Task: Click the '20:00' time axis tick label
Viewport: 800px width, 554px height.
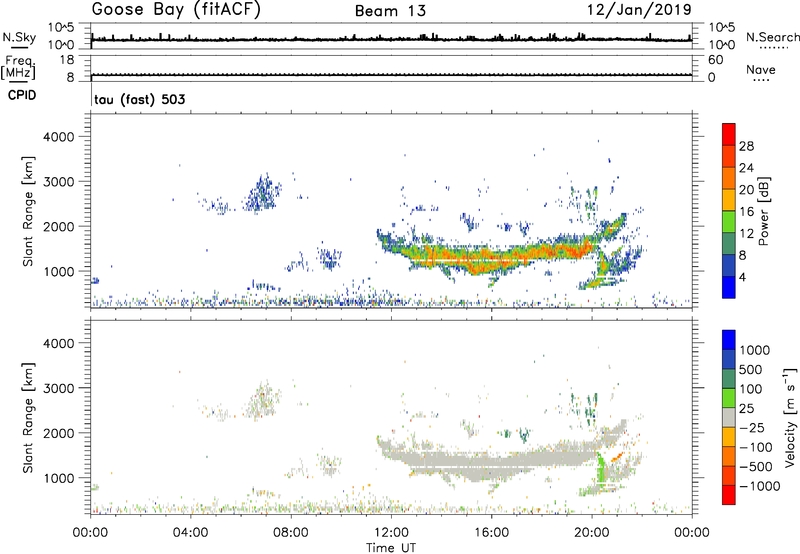Action: pos(592,533)
